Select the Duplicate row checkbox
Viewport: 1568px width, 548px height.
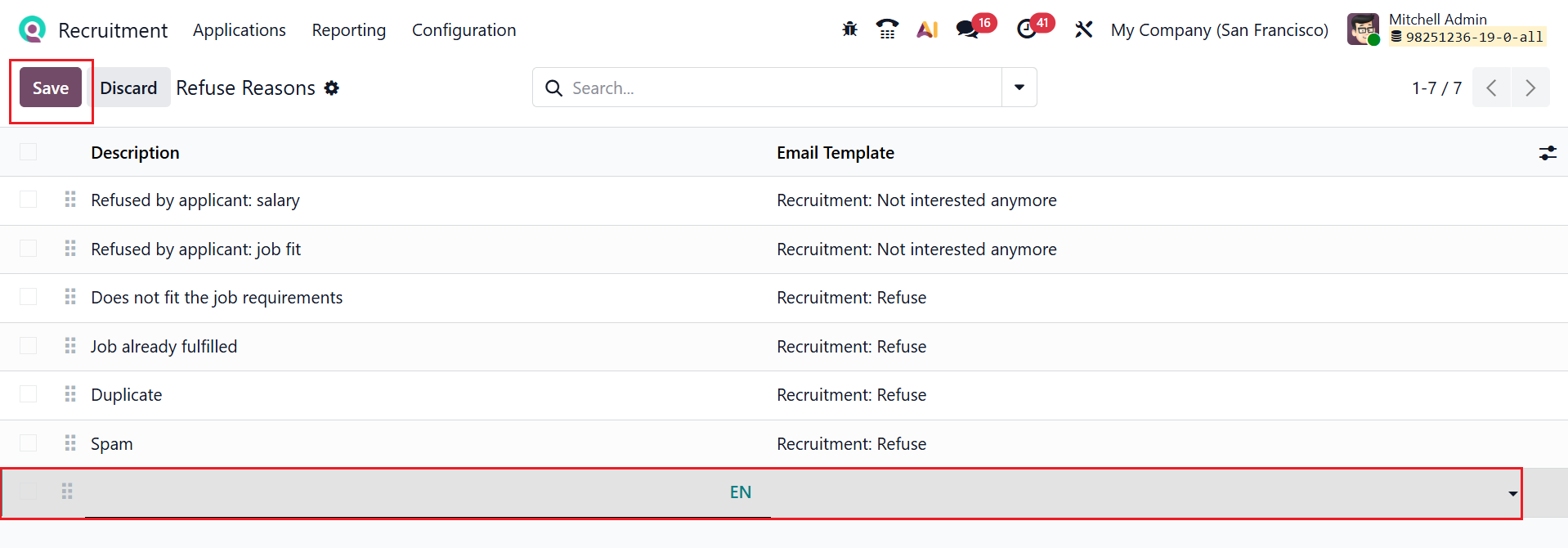(29, 394)
